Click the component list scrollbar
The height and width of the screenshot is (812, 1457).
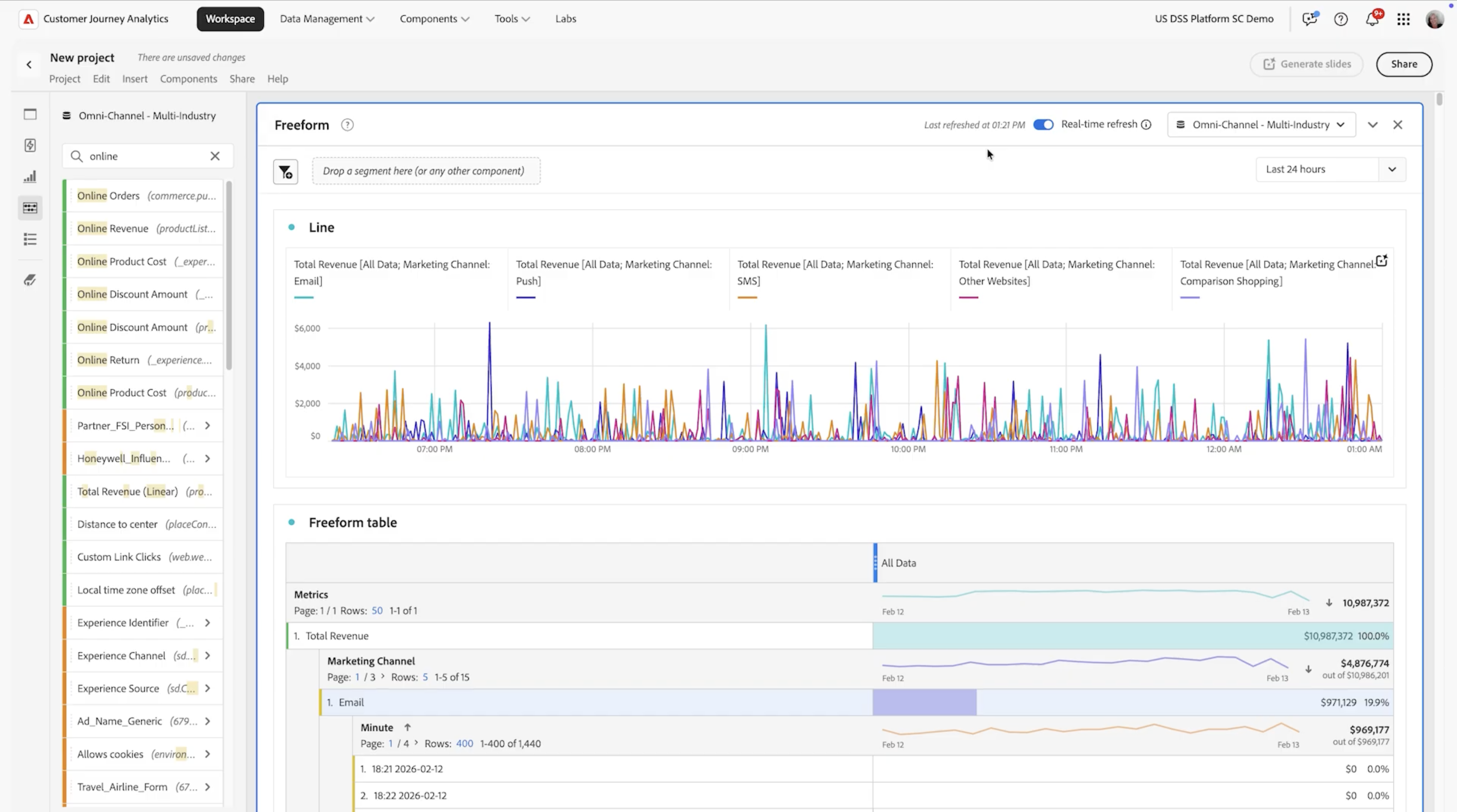(229, 276)
